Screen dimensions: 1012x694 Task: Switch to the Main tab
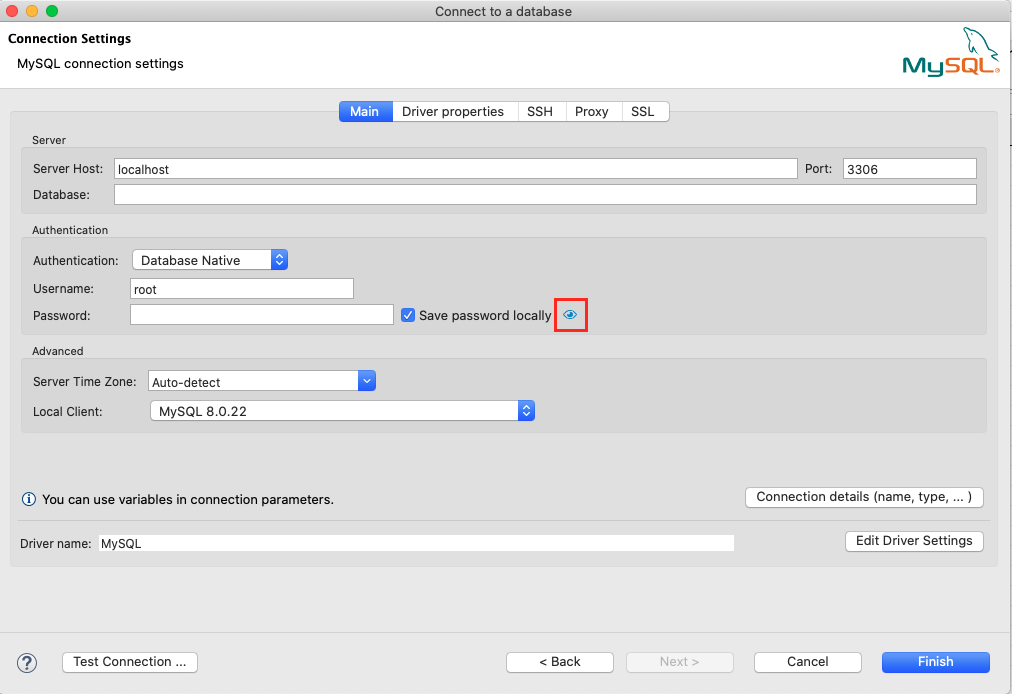(365, 112)
